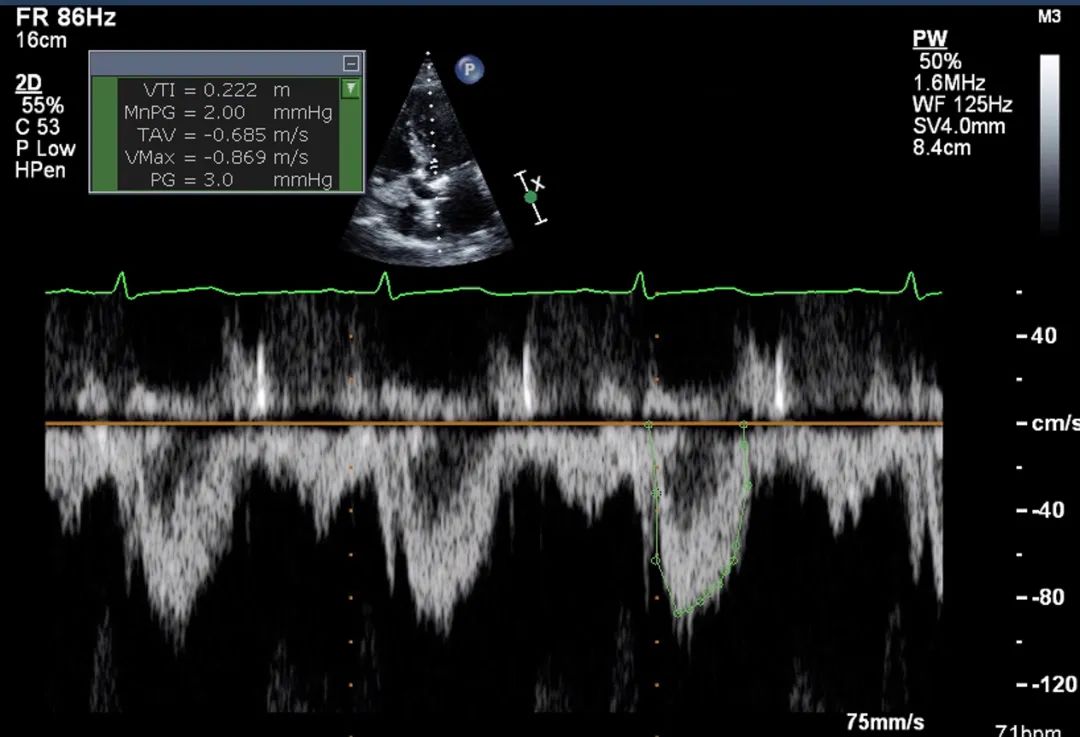Click the VTI trace end point on baseline
Screen dimensions: 1080x737
point(744,425)
